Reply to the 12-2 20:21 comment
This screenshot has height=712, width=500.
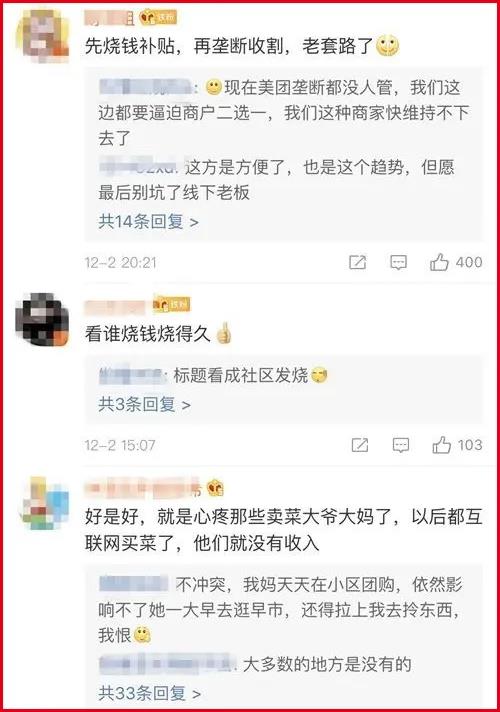pos(398,262)
